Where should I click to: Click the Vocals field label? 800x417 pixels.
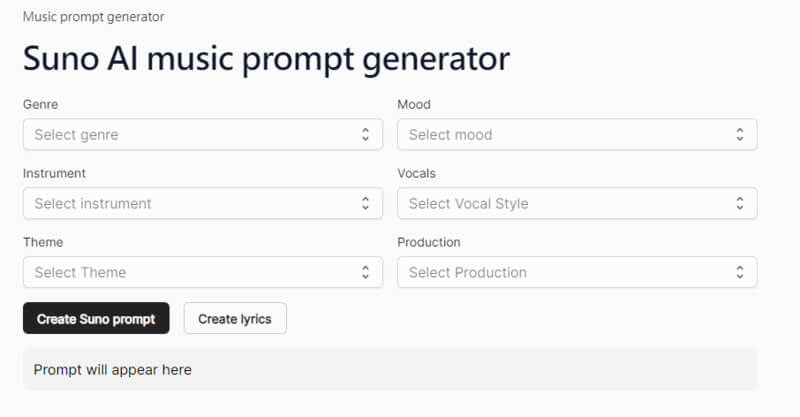(x=416, y=173)
